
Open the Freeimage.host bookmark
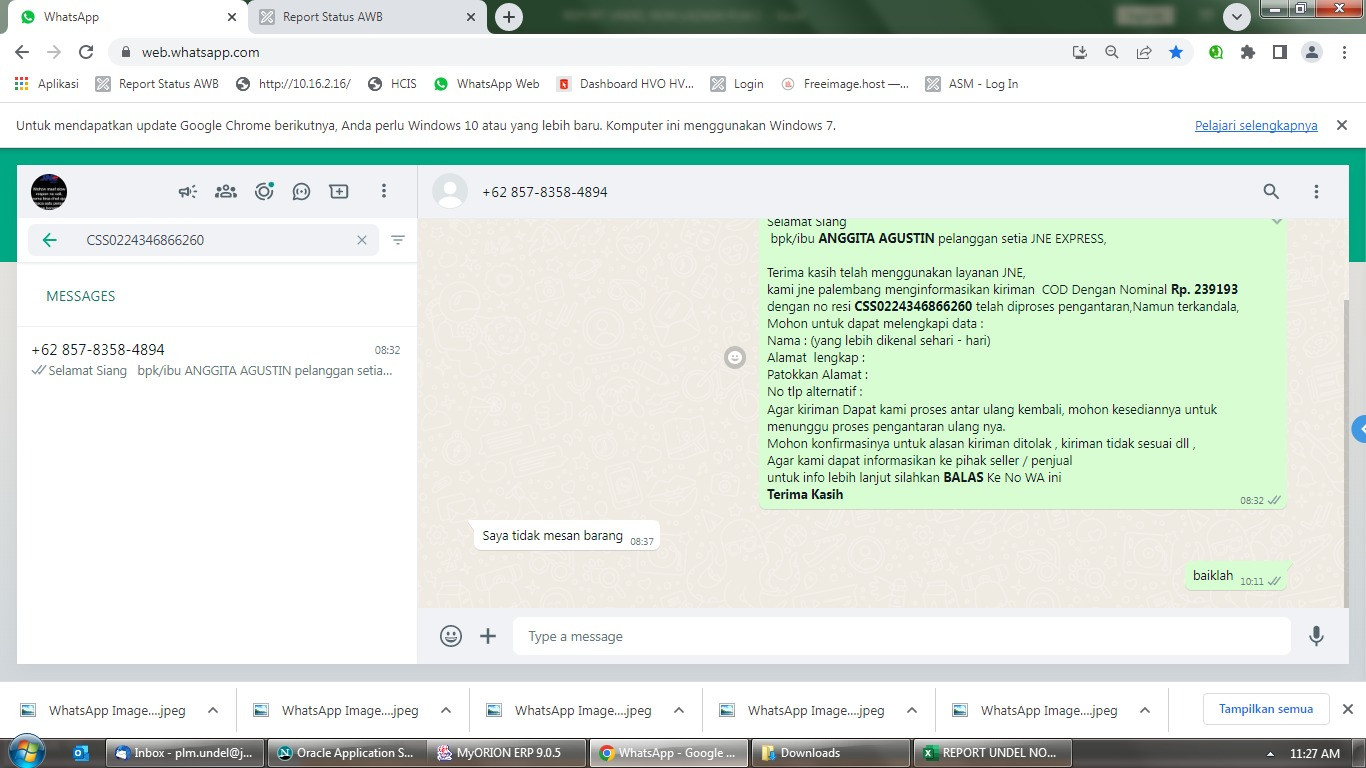tap(846, 84)
